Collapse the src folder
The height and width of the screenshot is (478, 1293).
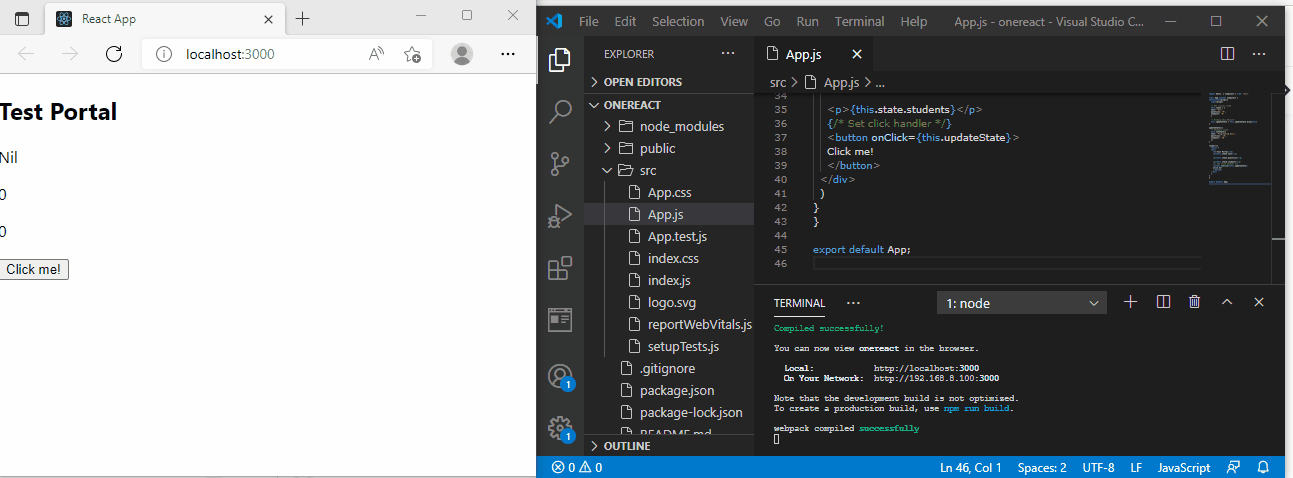click(668, 170)
